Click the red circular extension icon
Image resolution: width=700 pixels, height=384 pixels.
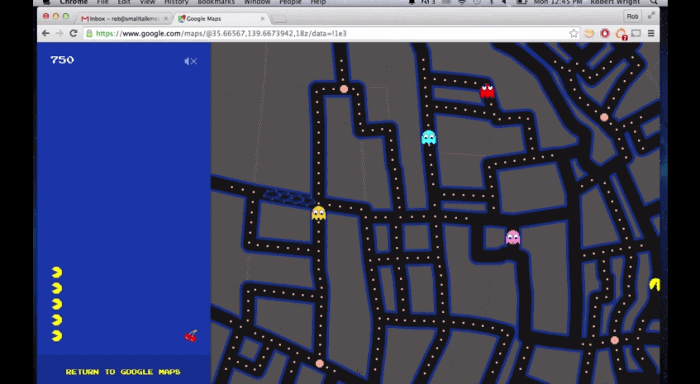click(605, 33)
